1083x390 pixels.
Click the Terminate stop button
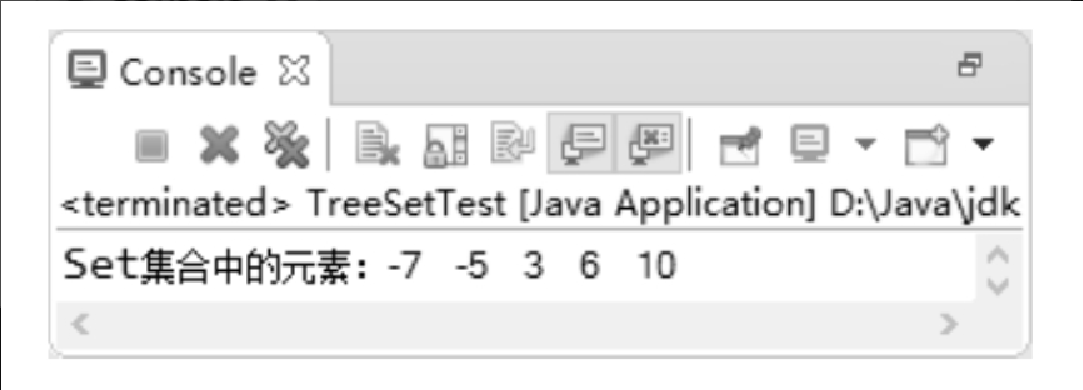point(151,147)
